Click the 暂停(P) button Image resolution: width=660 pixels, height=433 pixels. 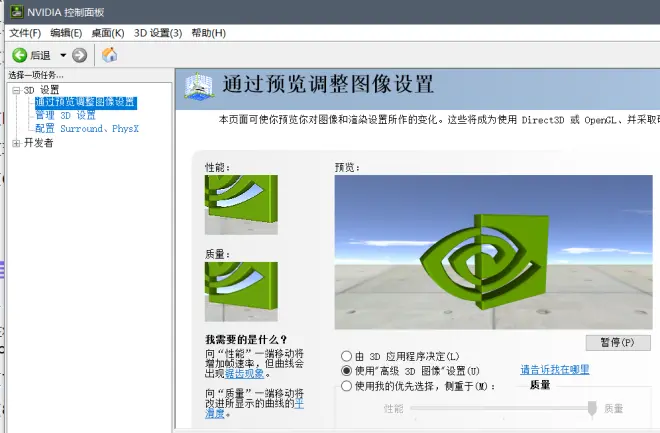pos(617,343)
